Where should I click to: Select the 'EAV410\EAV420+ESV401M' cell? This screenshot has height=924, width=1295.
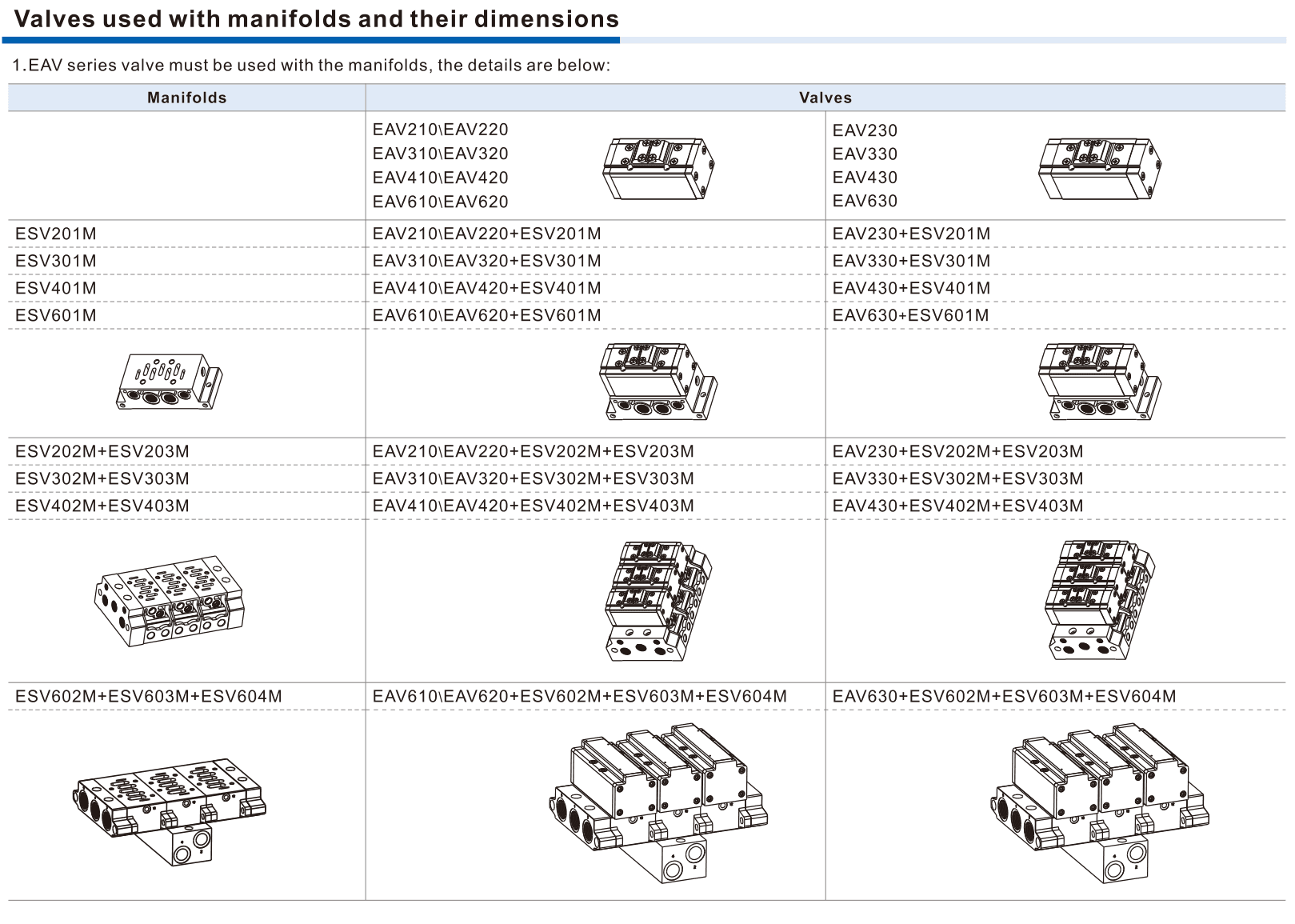click(596, 288)
